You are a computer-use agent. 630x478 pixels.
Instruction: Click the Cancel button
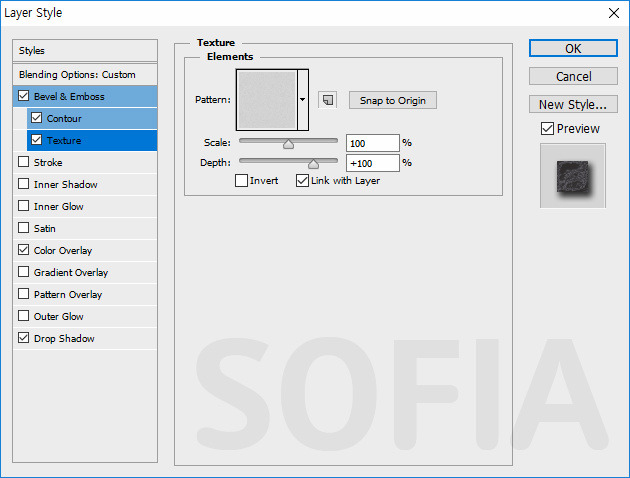pos(573,76)
